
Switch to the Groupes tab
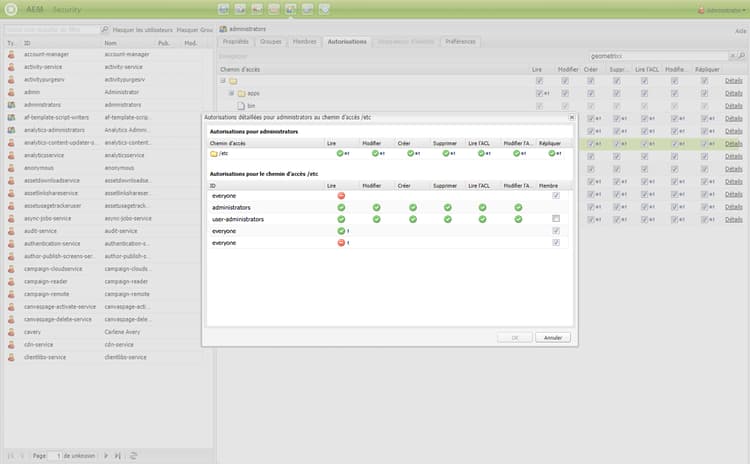[271, 42]
